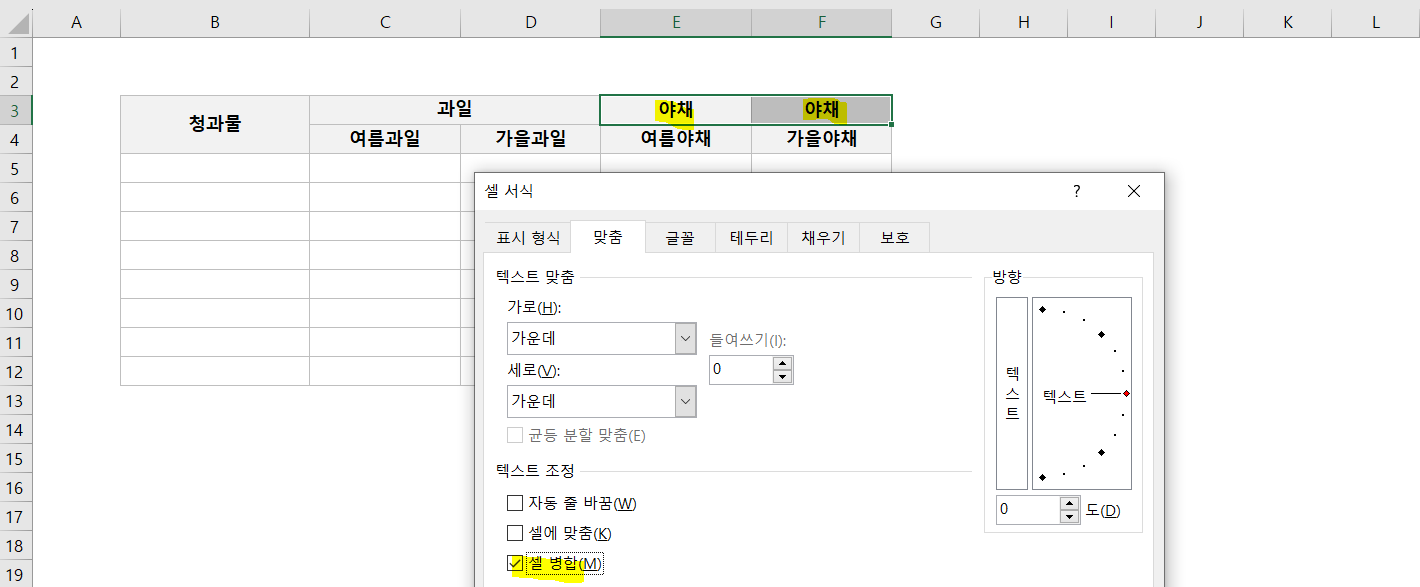This screenshot has height=587, width=1420.
Task: Select the 테두리 tab
Action: (751, 237)
